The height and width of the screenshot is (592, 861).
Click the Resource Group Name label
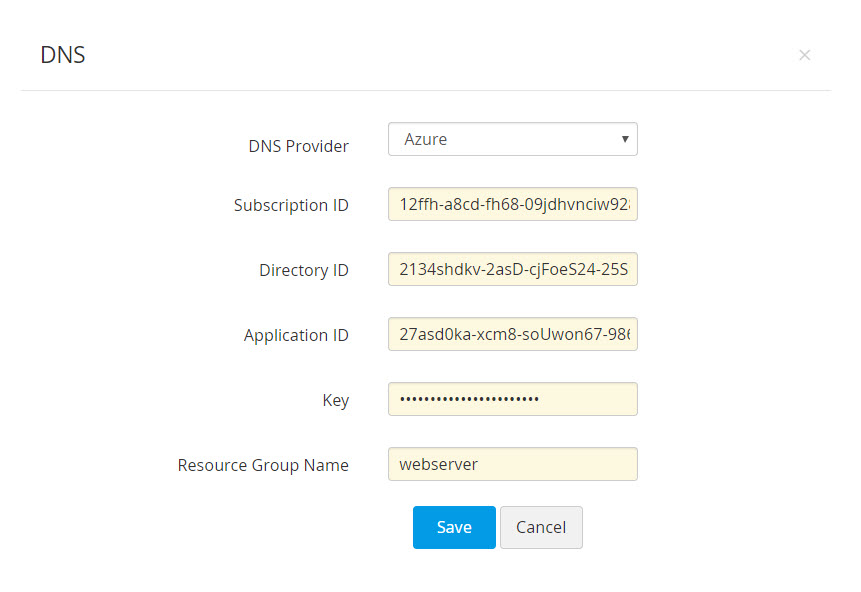tap(263, 465)
